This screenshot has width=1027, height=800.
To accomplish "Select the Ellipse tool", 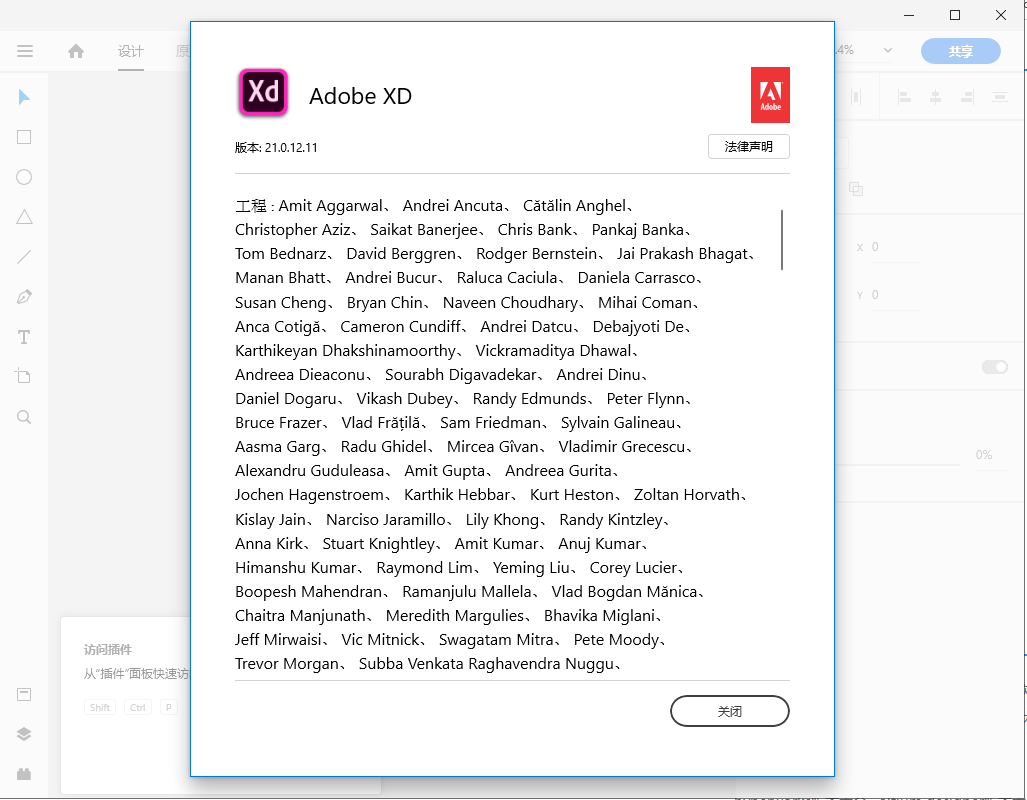I will 24,177.
